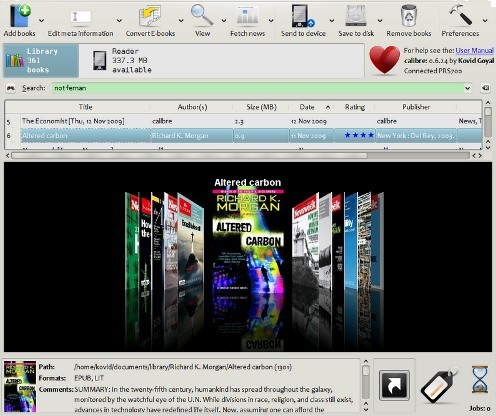
Task: Click the clear search button
Action: click(485, 88)
